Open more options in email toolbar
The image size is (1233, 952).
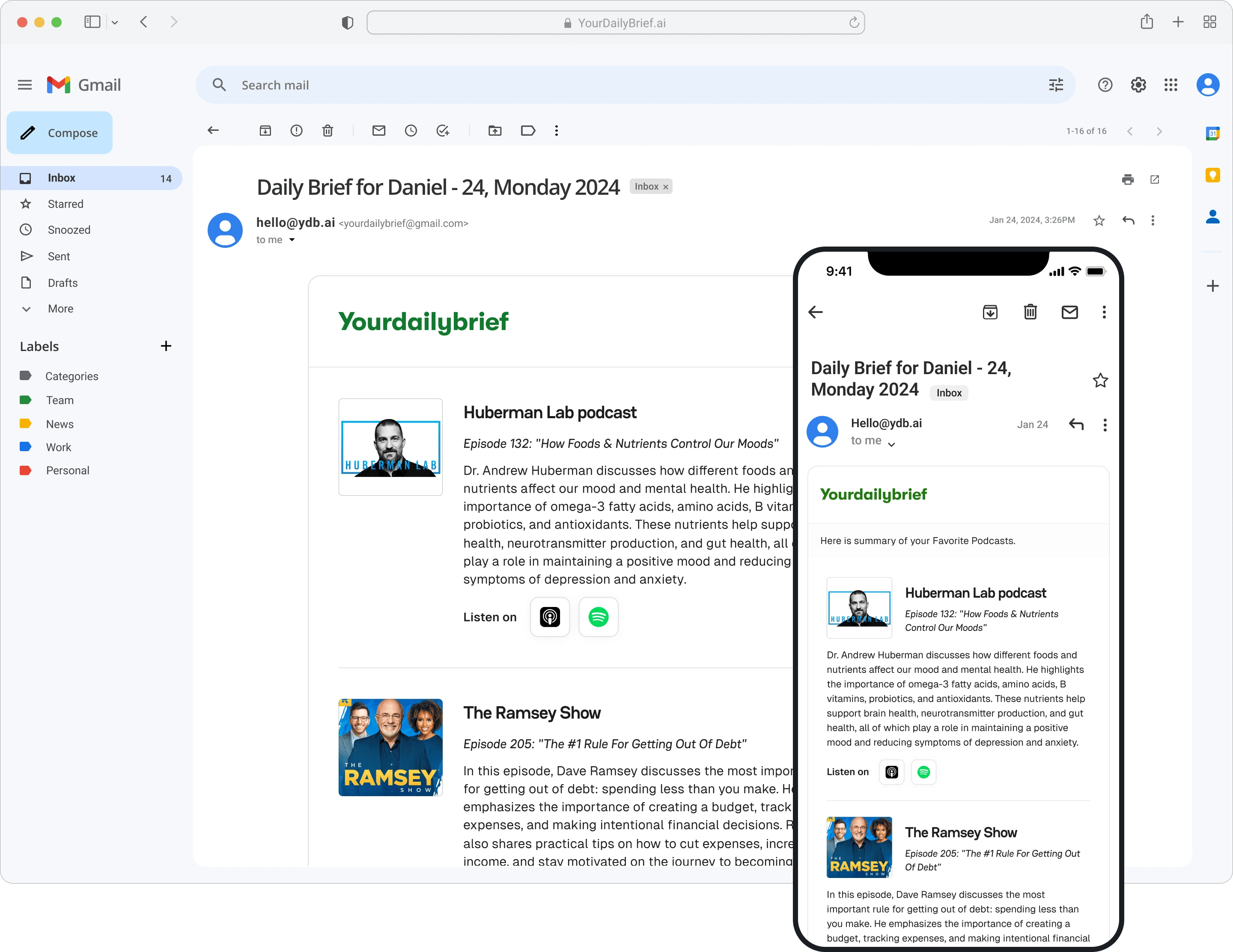557,131
